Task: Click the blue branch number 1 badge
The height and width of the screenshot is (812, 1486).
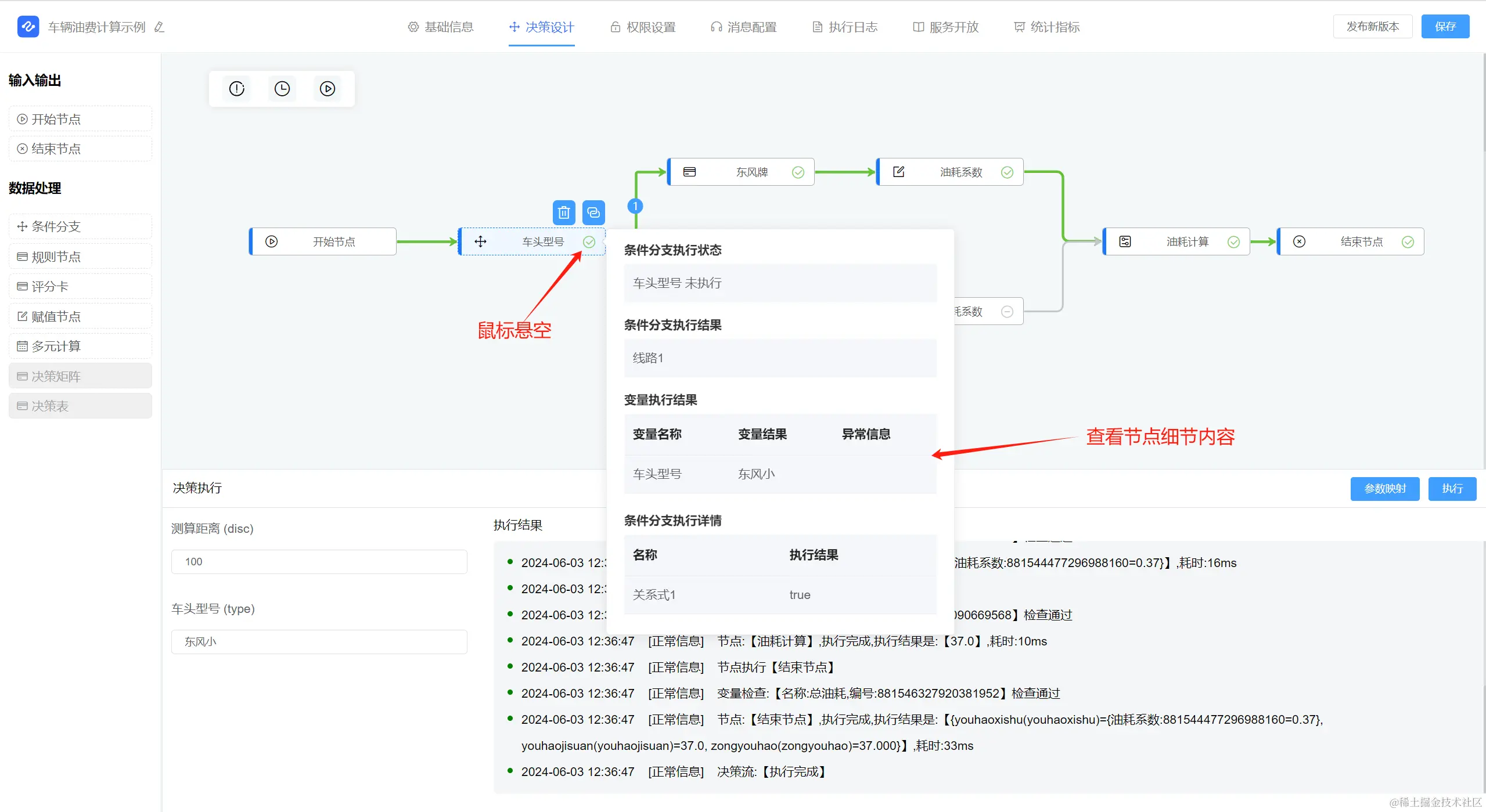Action: 635,206
